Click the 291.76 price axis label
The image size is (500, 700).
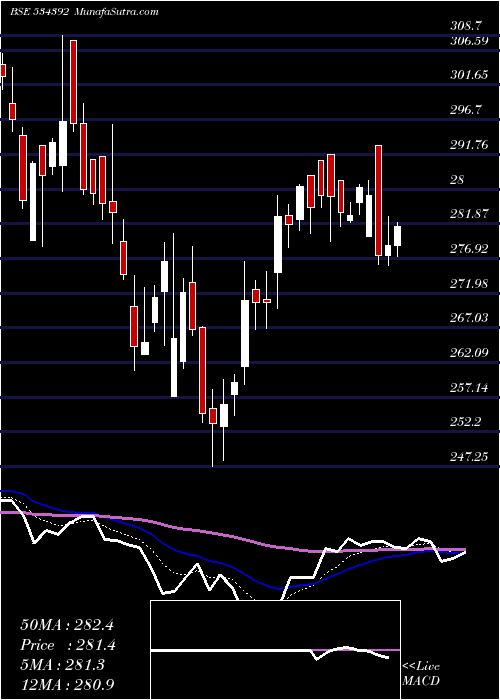(x=469, y=144)
